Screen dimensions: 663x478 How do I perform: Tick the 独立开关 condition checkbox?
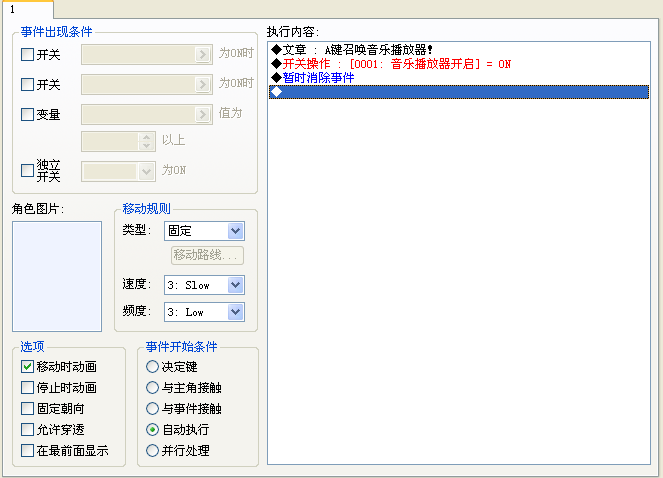pyautogui.click(x=27, y=171)
